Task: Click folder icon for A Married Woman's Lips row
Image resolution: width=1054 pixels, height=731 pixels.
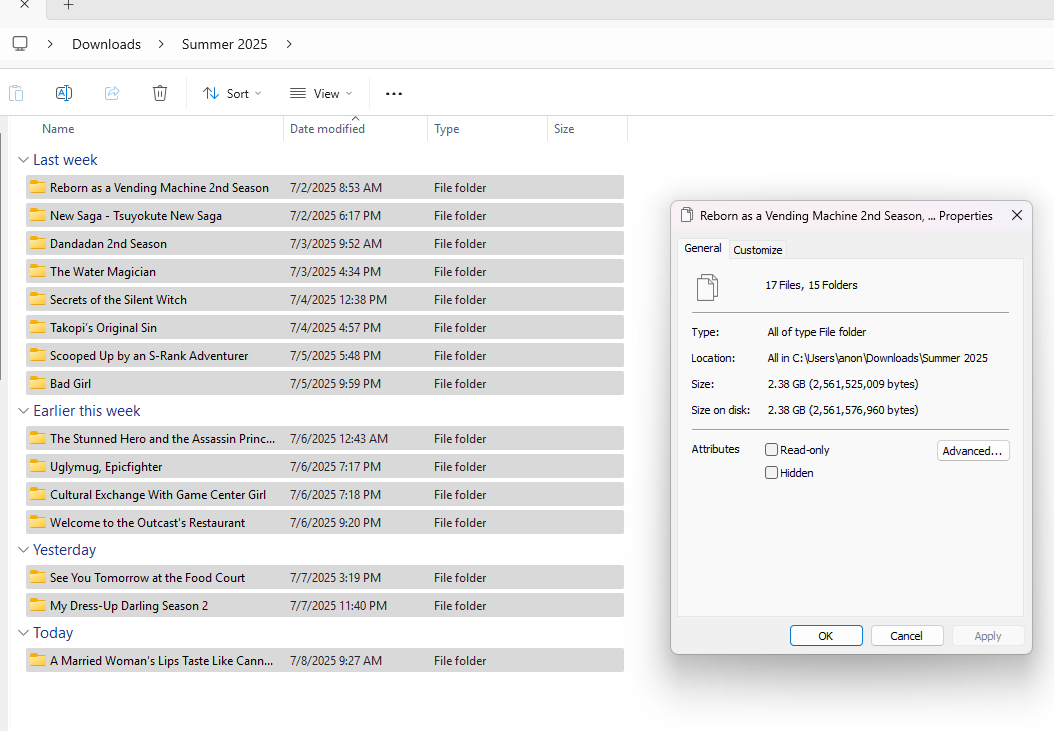Action: [x=38, y=661]
